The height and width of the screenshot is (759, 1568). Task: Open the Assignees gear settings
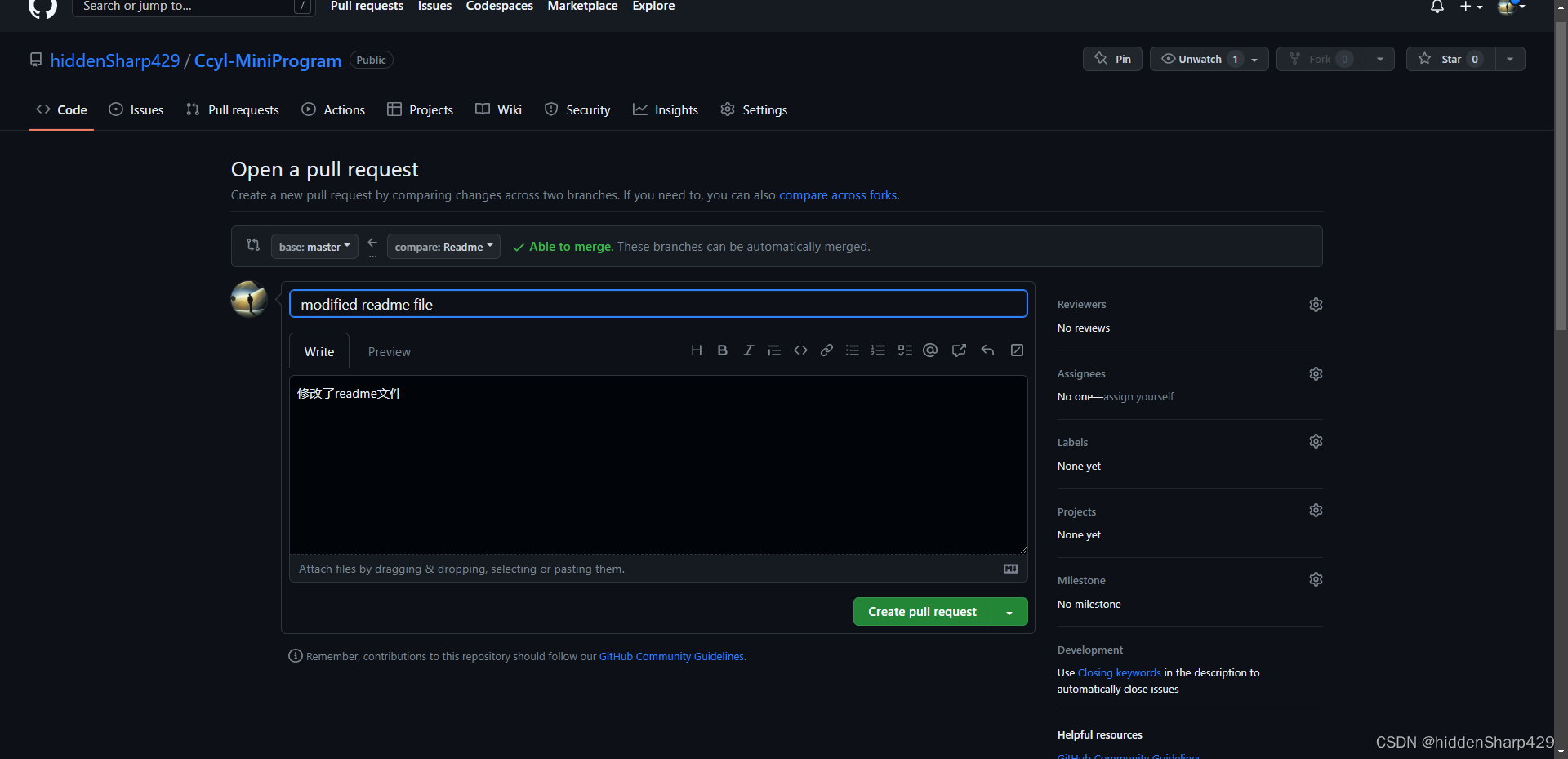[x=1316, y=373]
